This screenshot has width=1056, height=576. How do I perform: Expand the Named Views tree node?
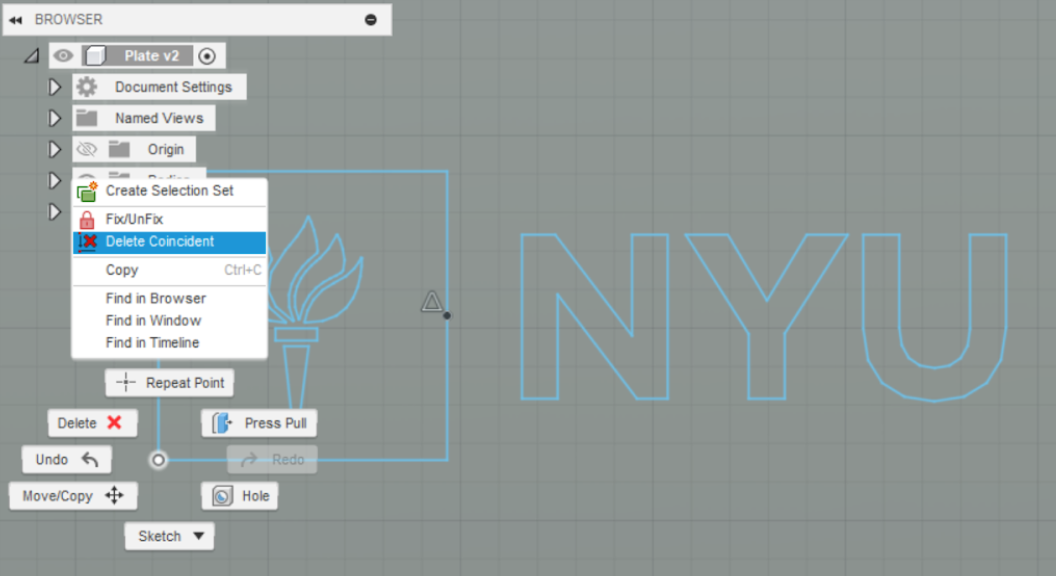pyautogui.click(x=55, y=118)
